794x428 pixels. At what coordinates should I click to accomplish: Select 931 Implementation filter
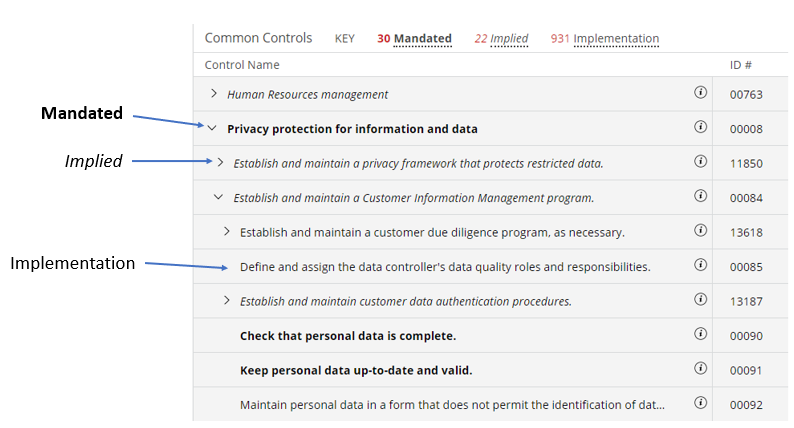click(604, 39)
